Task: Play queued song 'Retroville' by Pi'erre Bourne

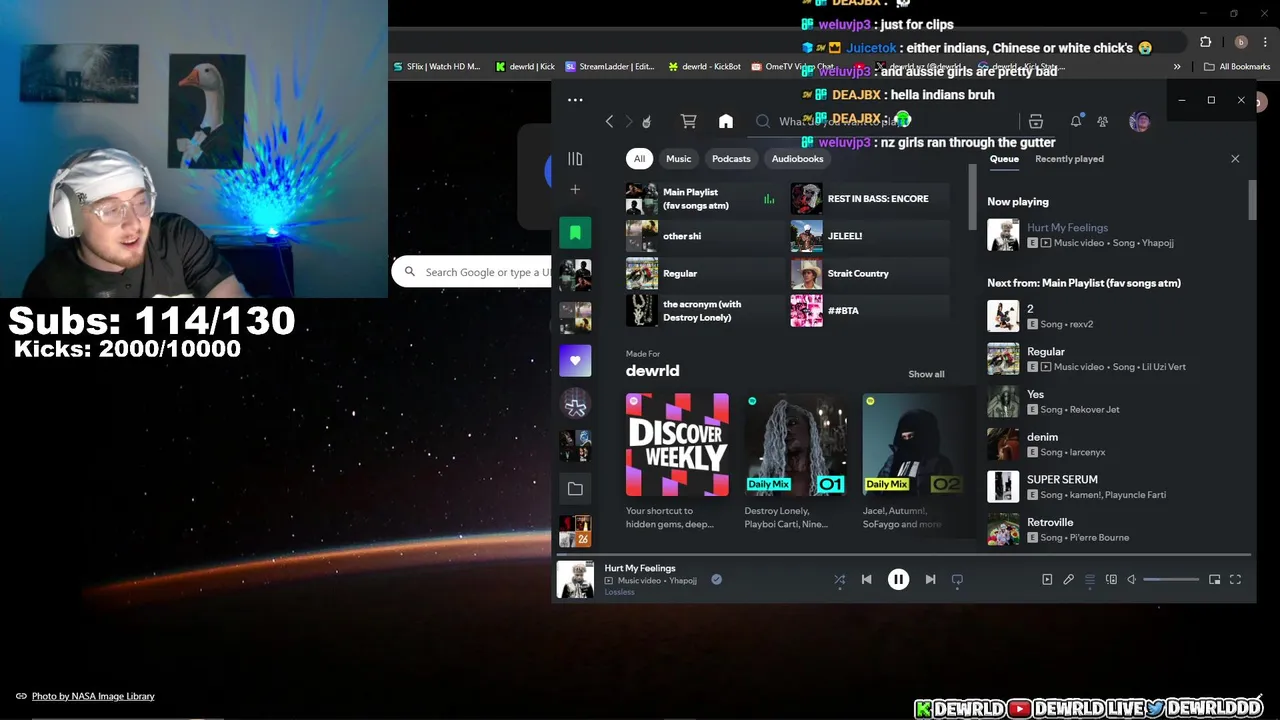Action: (x=1113, y=529)
